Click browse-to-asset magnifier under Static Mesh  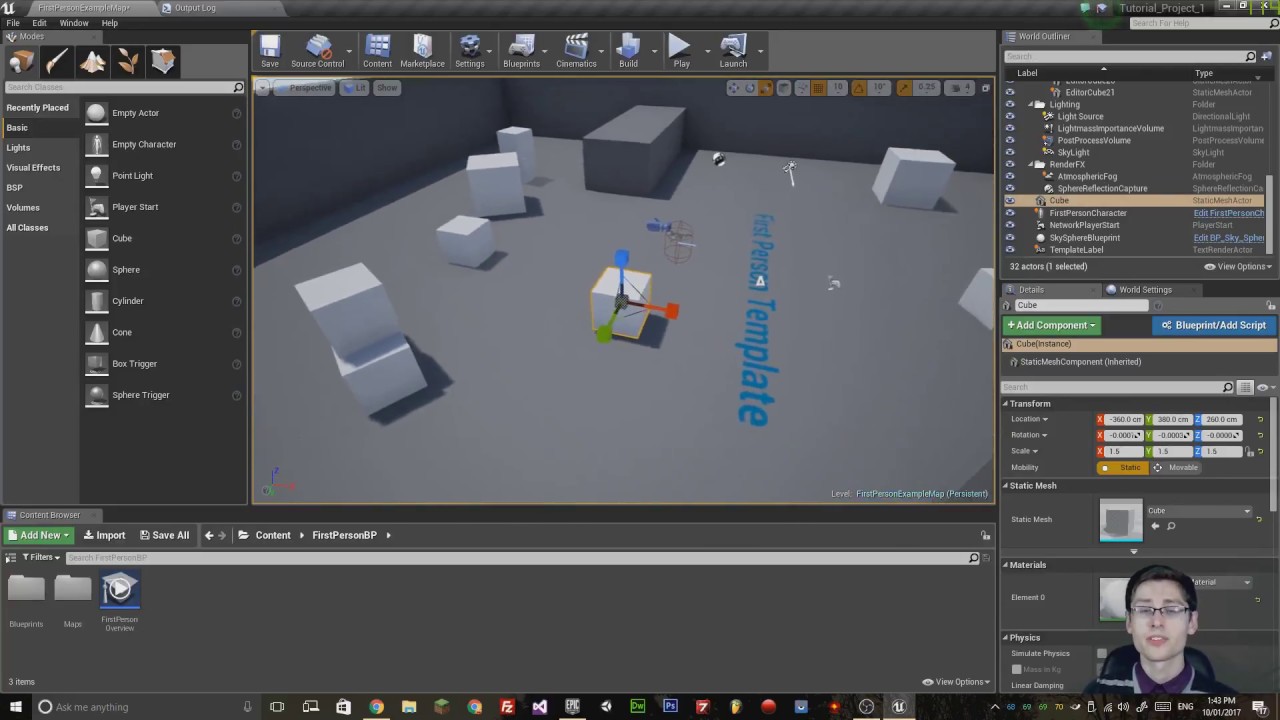(x=1171, y=526)
